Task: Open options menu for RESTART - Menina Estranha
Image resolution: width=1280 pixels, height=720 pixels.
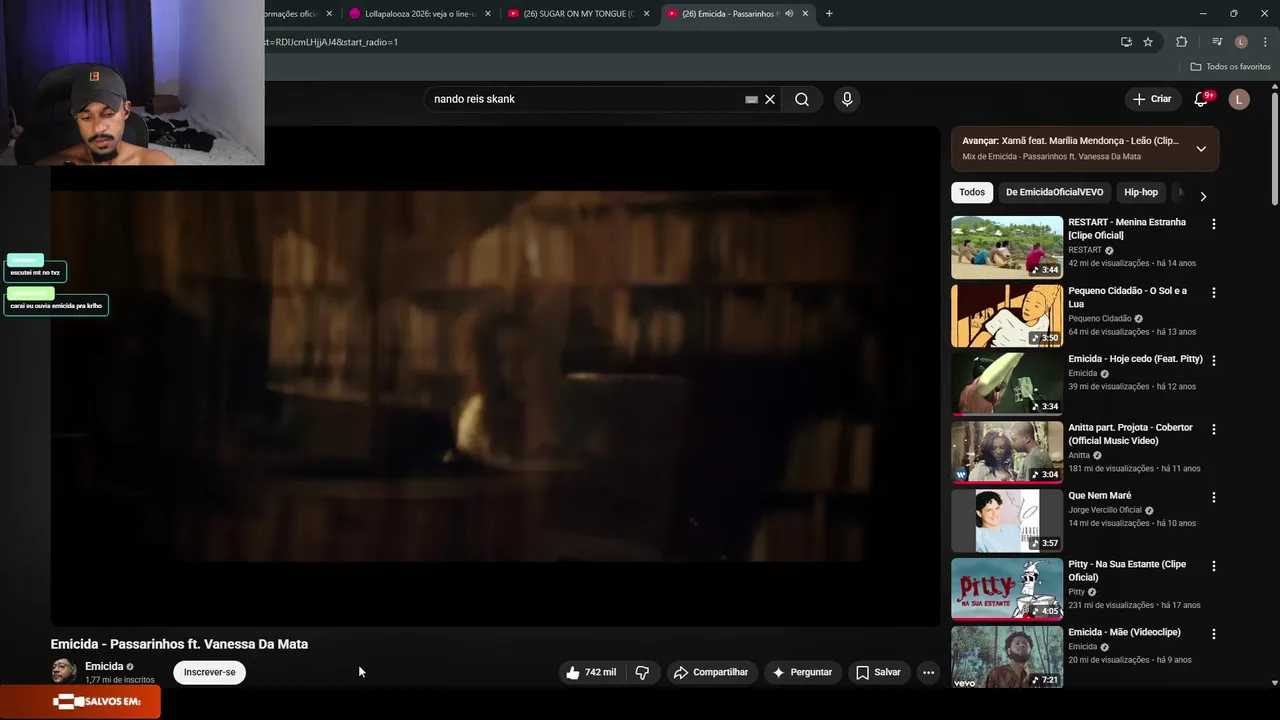Action: click(x=1214, y=224)
